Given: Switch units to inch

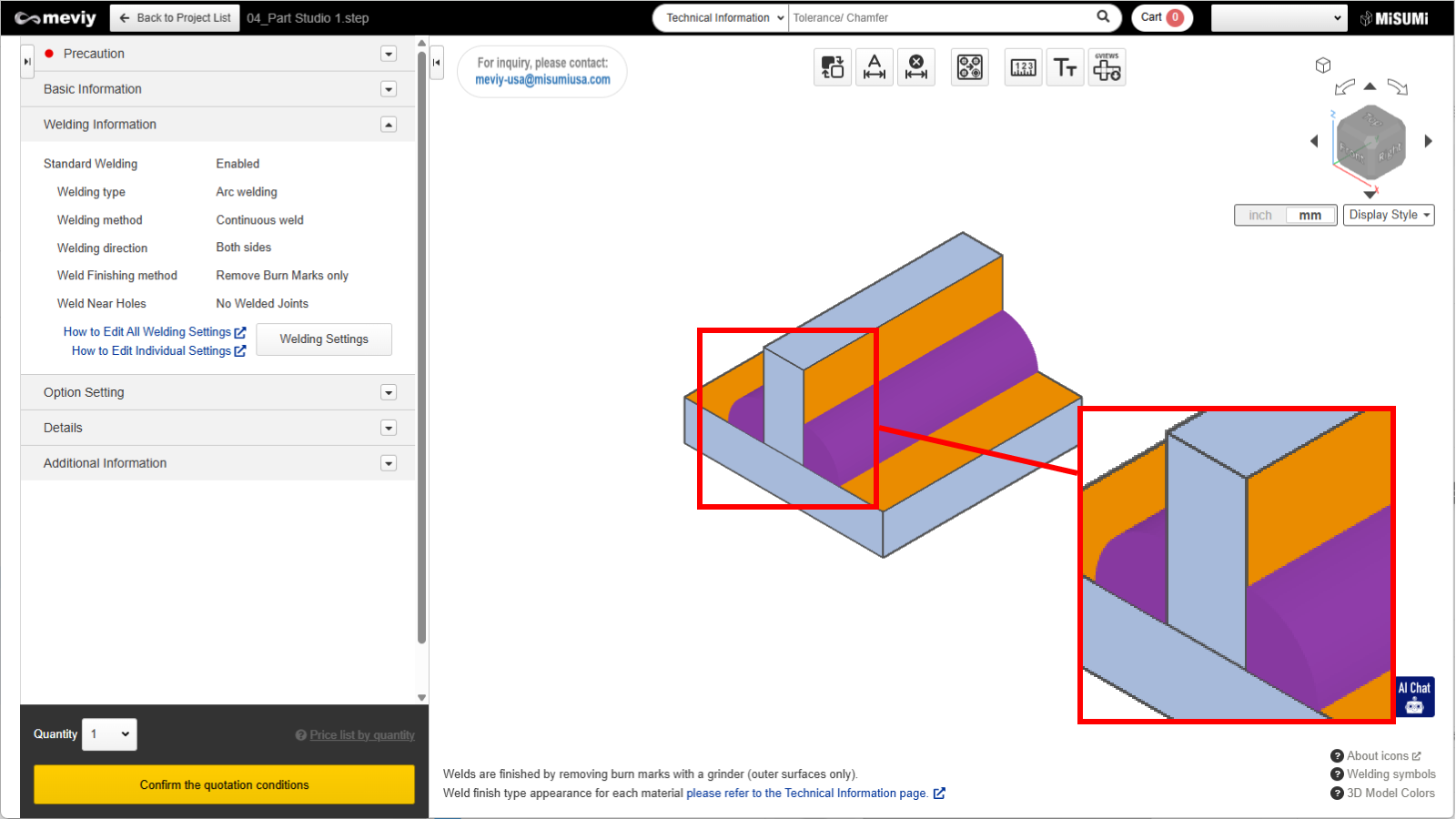Looking at the screenshot, I should (1260, 215).
